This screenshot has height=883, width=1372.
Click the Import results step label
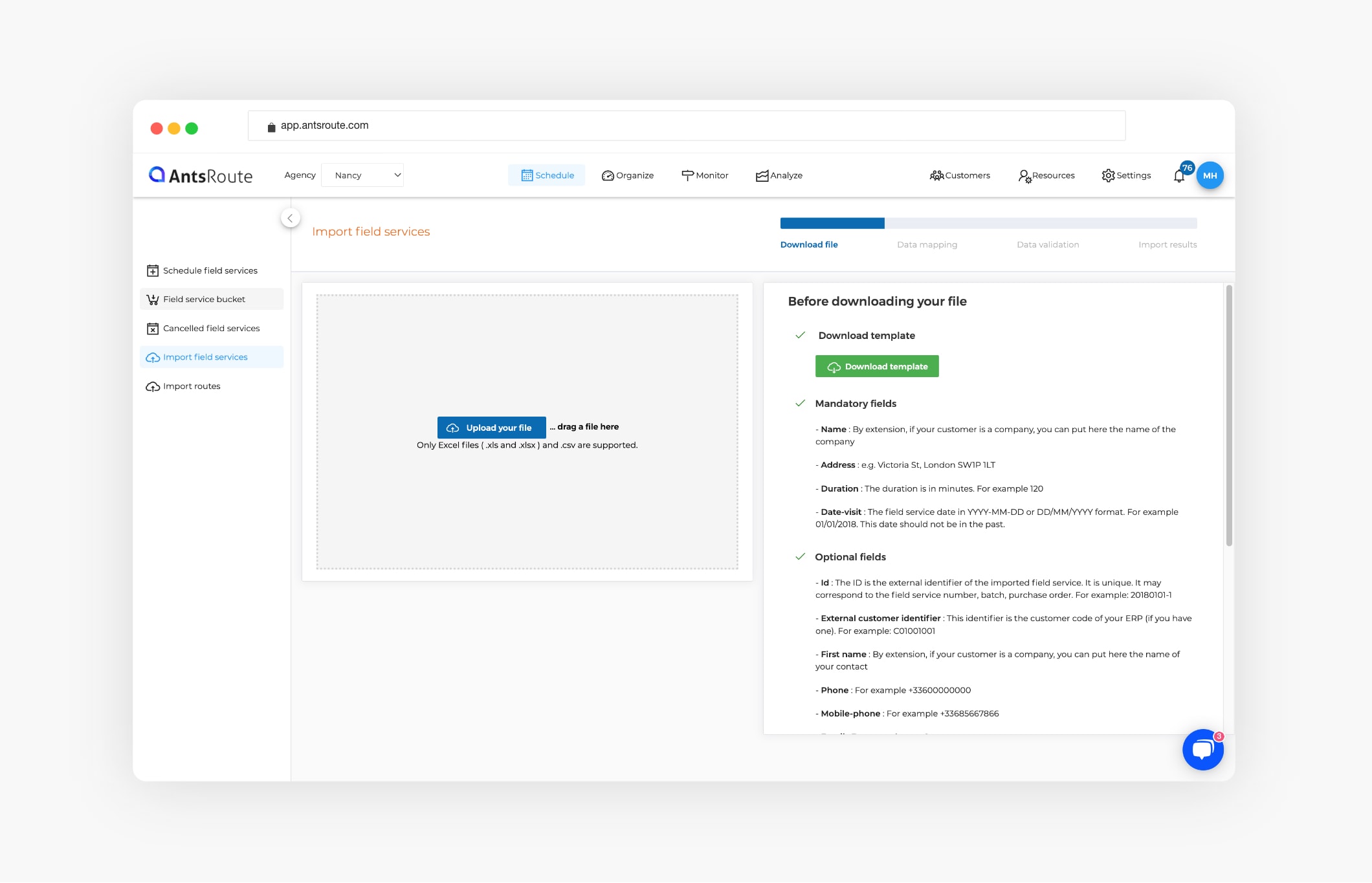pos(1167,245)
